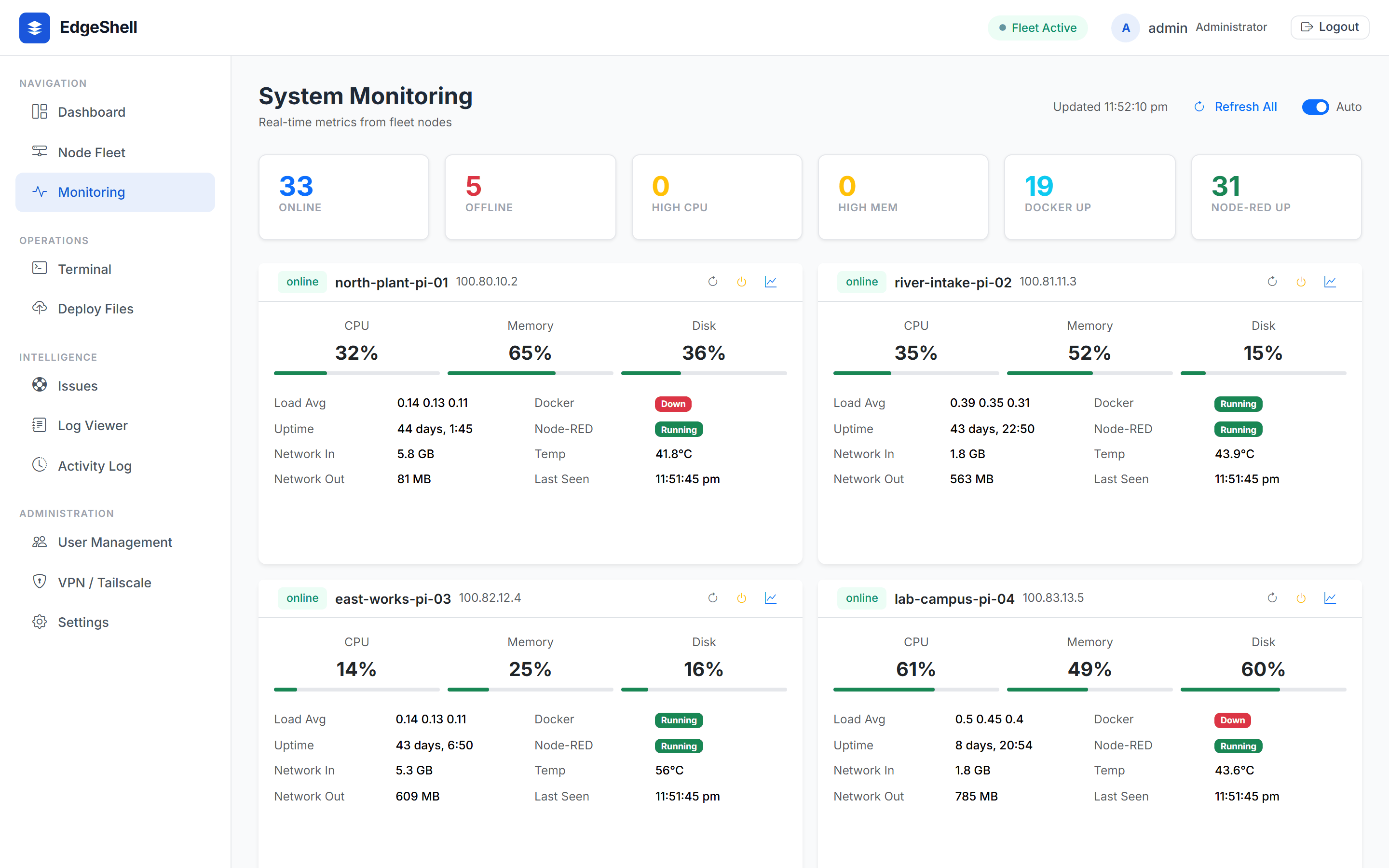Open the Dashboard page
This screenshot has width=1389, height=868.
point(115,112)
